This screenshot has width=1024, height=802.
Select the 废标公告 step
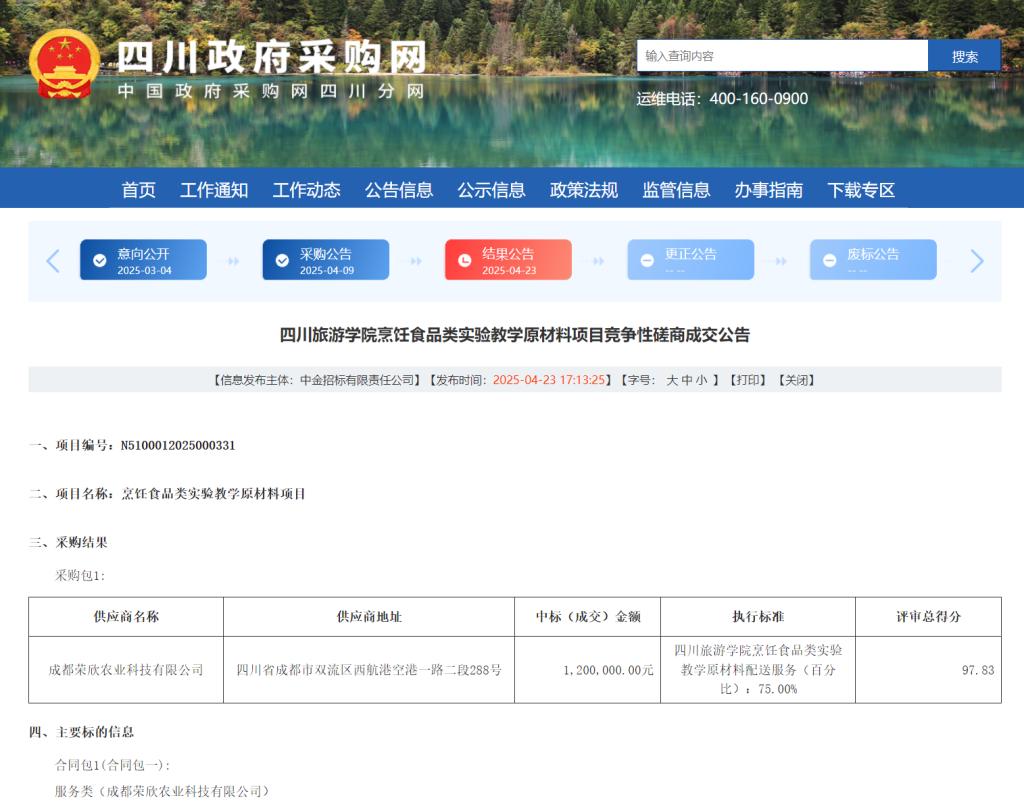873,260
